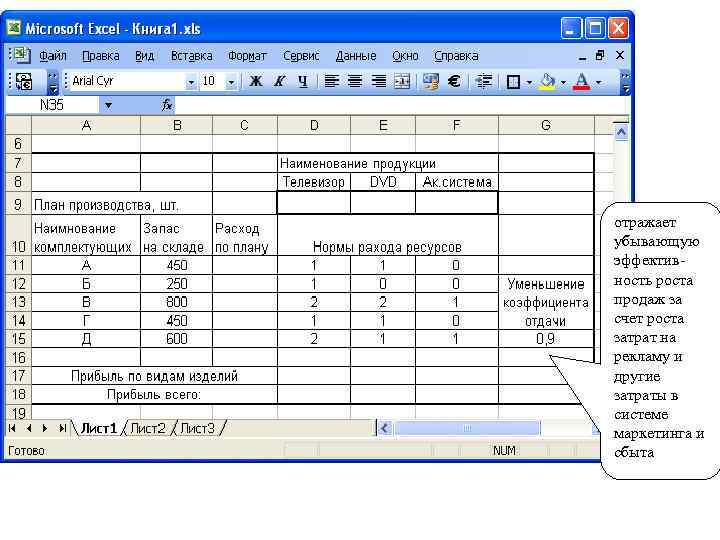The image size is (720, 540).
Task: Click vertical scrollbar up arrow
Action: point(621,133)
